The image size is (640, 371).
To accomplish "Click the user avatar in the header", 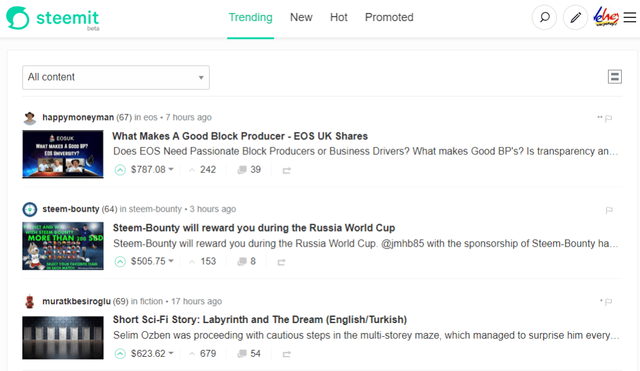I will (606, 17).
